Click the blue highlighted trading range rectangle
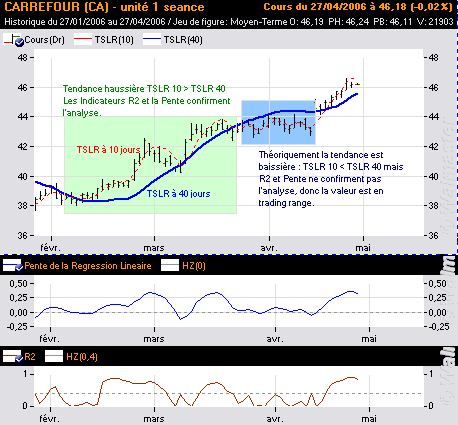The width and height of the screenshot is (458, 425). coord(278,122)
